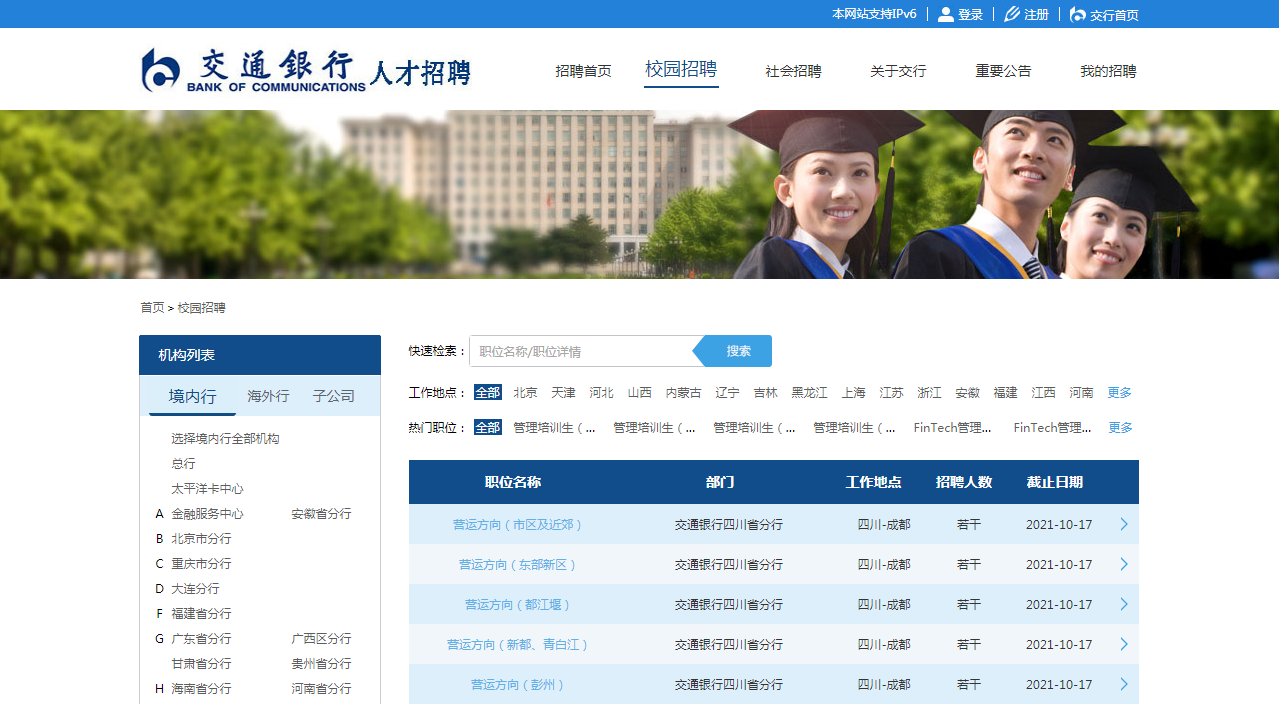Filter work location by 北京

click(x=525, y=393)
